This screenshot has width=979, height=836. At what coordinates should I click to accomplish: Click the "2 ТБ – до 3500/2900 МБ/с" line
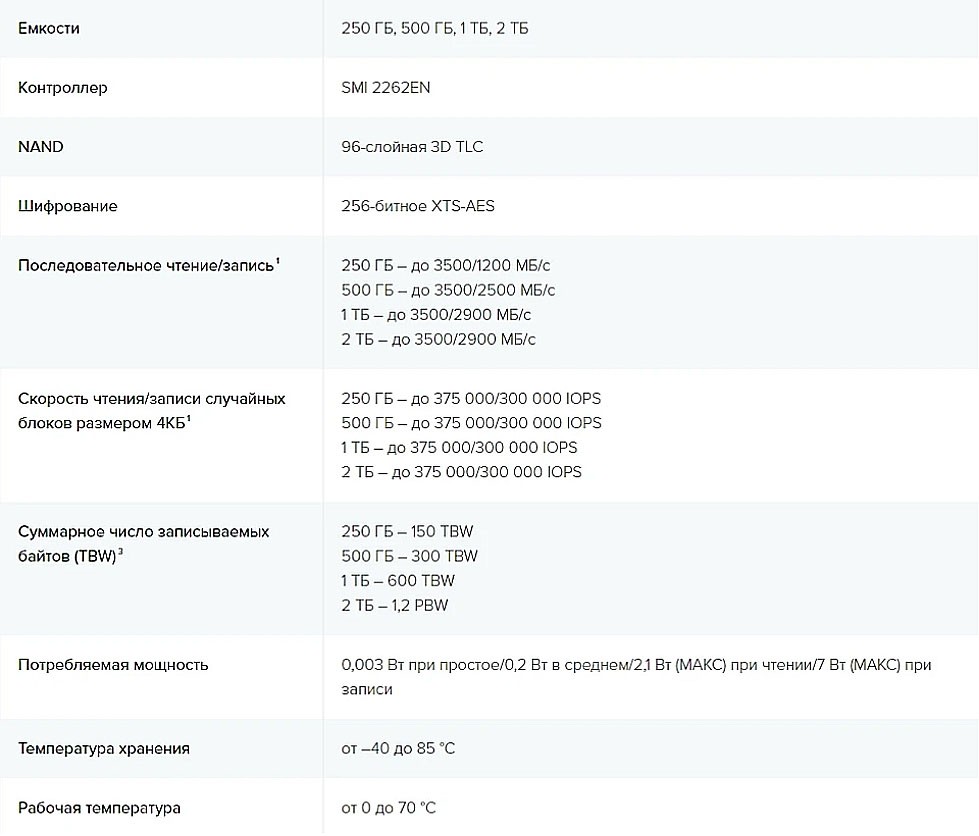tap(438, 339)
